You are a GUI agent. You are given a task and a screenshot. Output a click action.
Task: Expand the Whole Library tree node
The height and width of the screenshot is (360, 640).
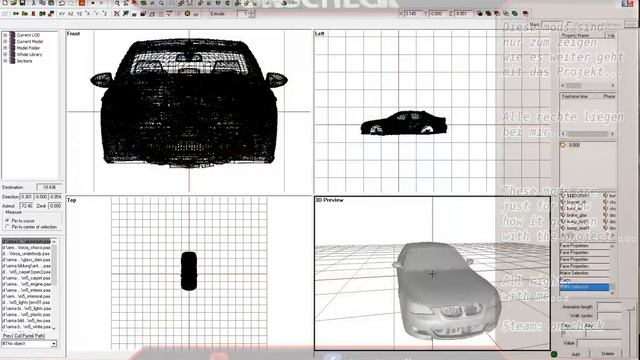pos(5,54)
